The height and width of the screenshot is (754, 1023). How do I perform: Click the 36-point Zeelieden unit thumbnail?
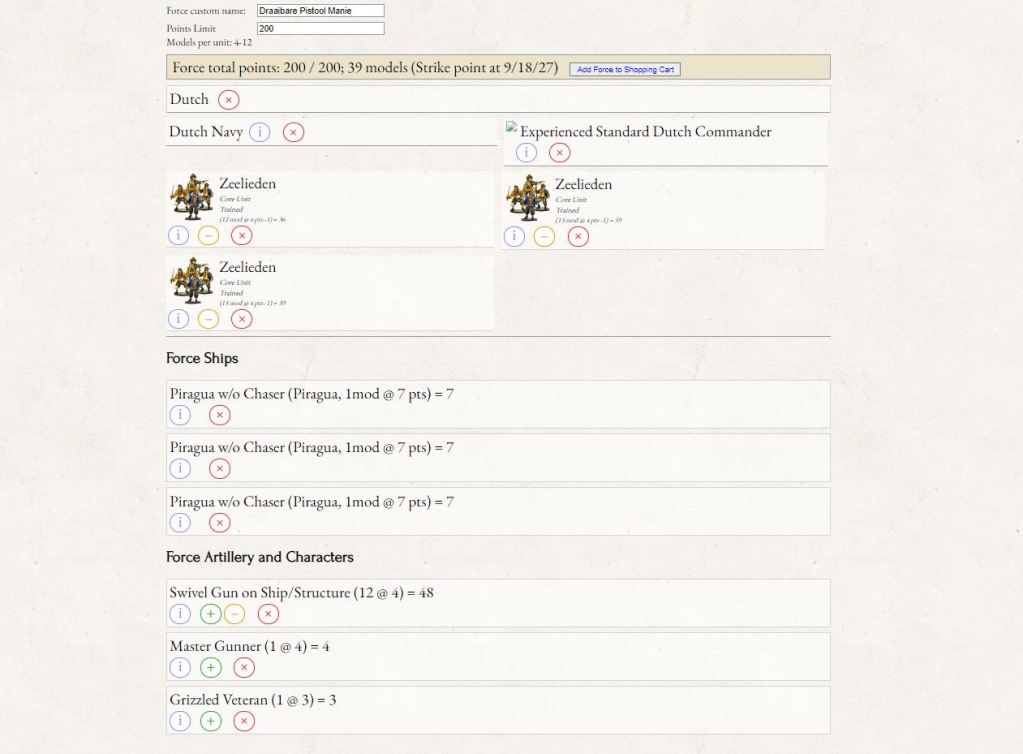tap(191, 197)
